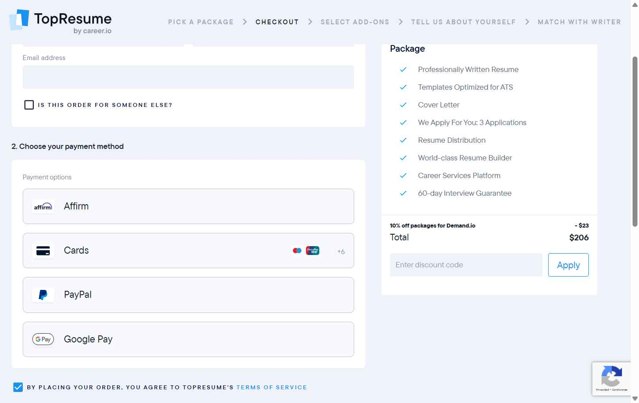
Task: Click the reCAPTCHA badge
Action: point(611,379)
